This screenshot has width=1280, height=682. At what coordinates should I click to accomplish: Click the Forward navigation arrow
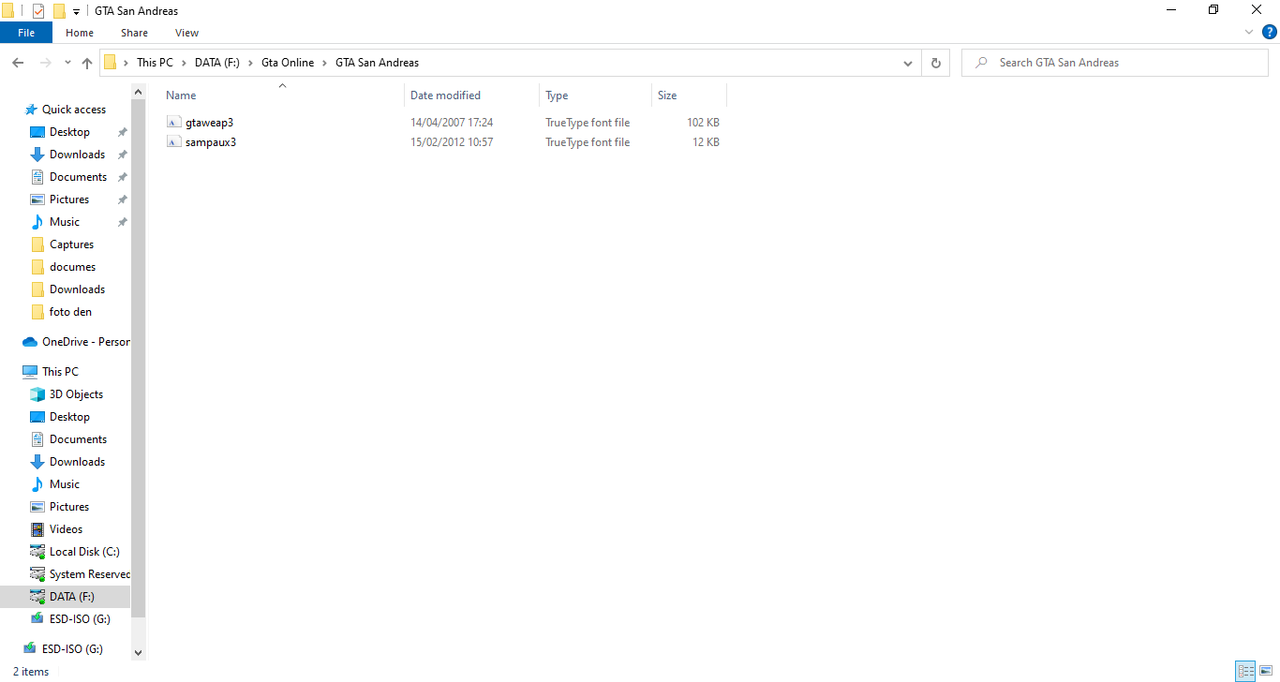tap(45, 62)
